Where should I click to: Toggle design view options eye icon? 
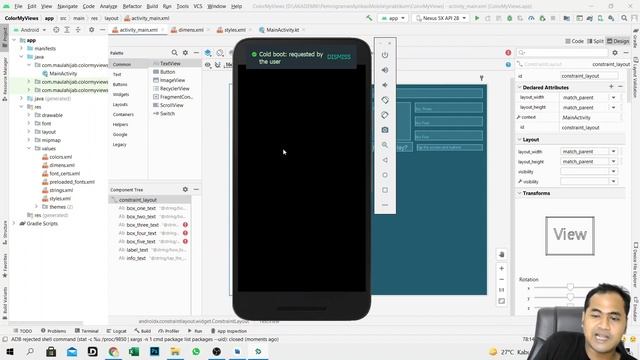coord(208,65)
